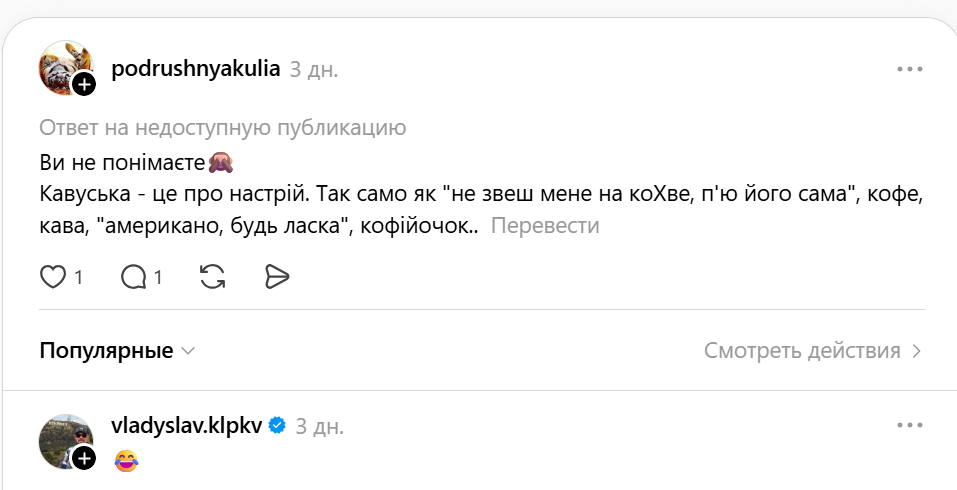Follow vladyslav.klpkv using avatar plus badge
Viewport: 957px width, 490px height.
[84, 458]
